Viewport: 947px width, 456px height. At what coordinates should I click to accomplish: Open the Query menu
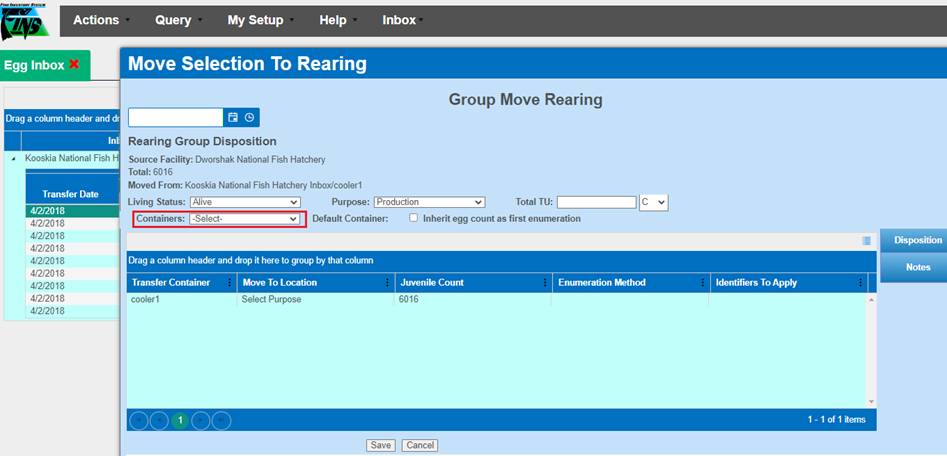click(x=178, y=20)
